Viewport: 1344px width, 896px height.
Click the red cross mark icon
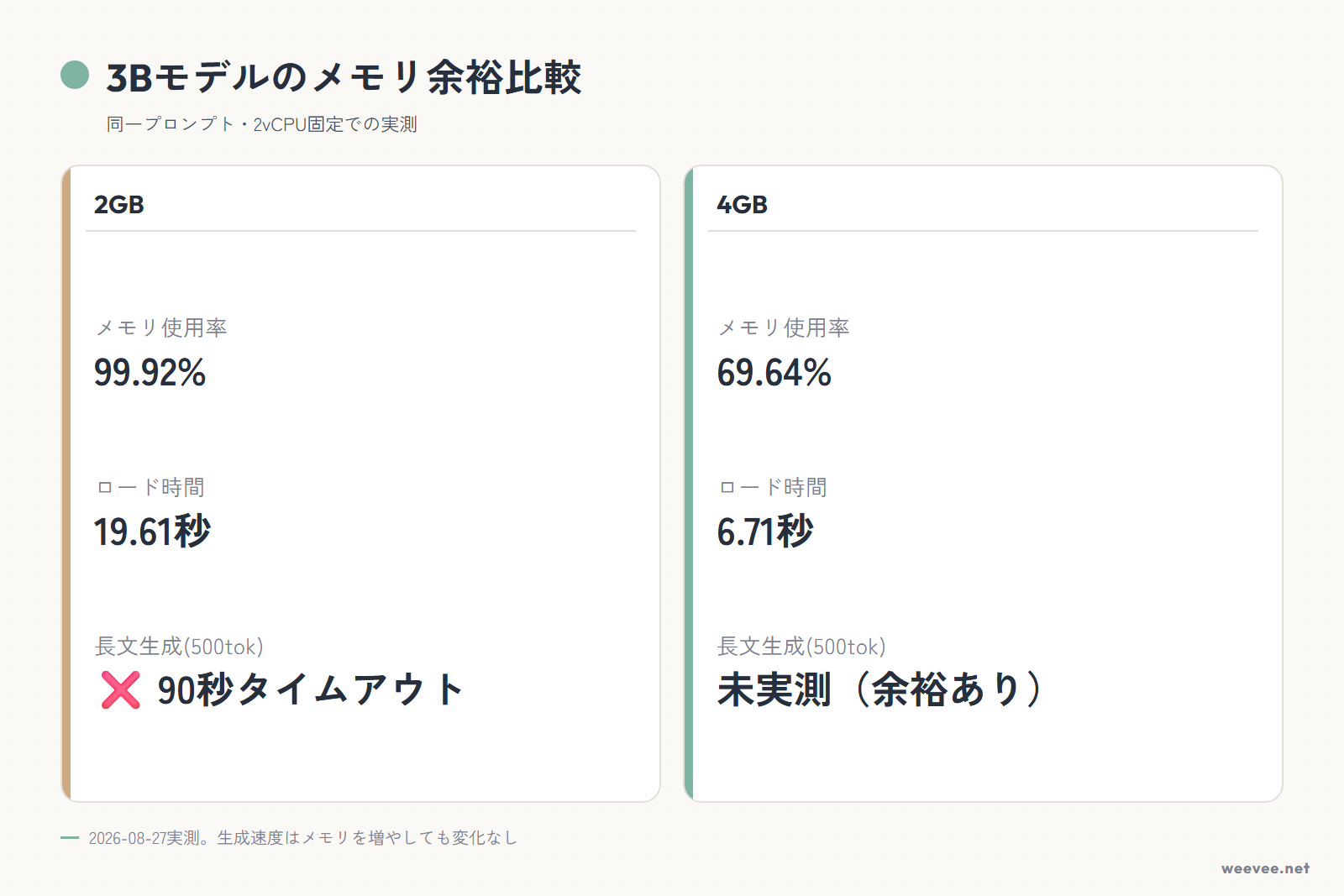[120, 690]
